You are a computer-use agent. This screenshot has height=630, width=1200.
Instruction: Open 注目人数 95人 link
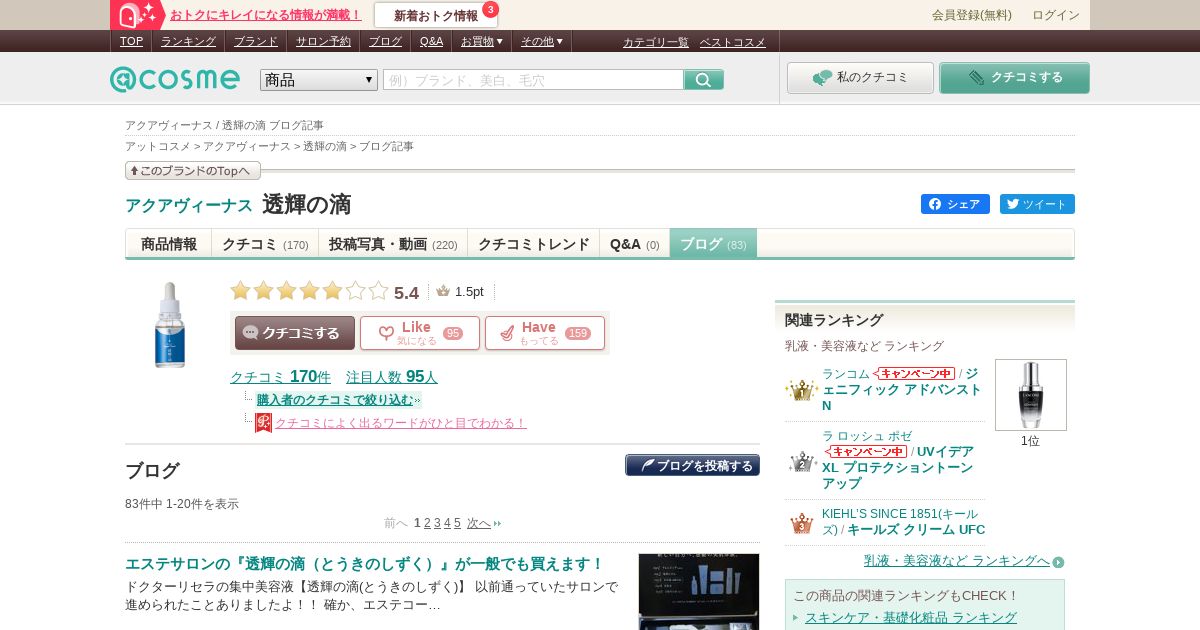392,377
